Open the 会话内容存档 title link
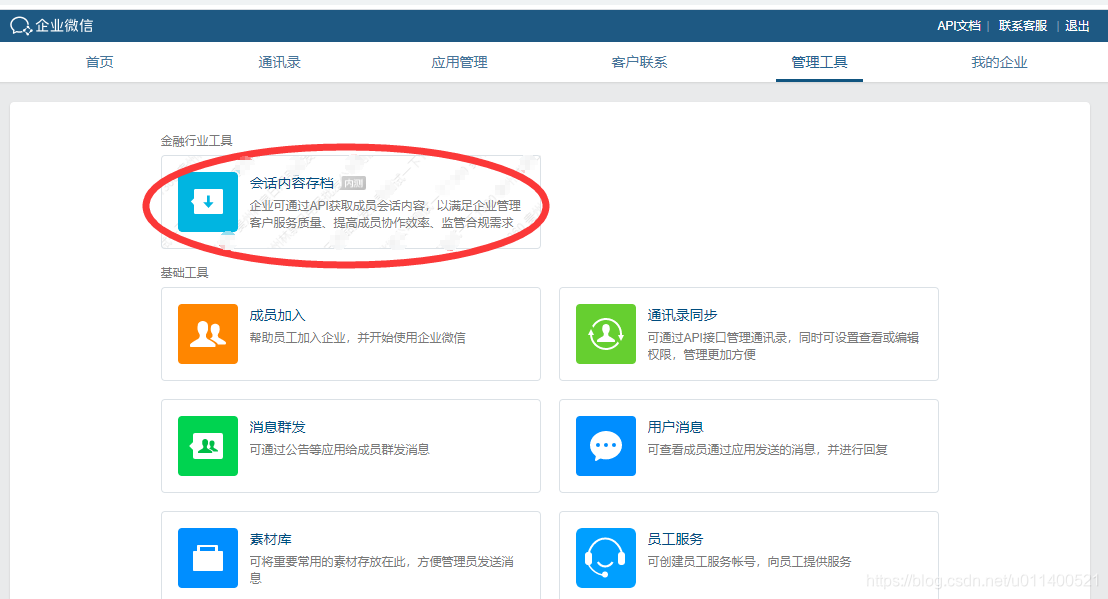The height and width of the screenshot is (599, 1108). click(292, 183)
